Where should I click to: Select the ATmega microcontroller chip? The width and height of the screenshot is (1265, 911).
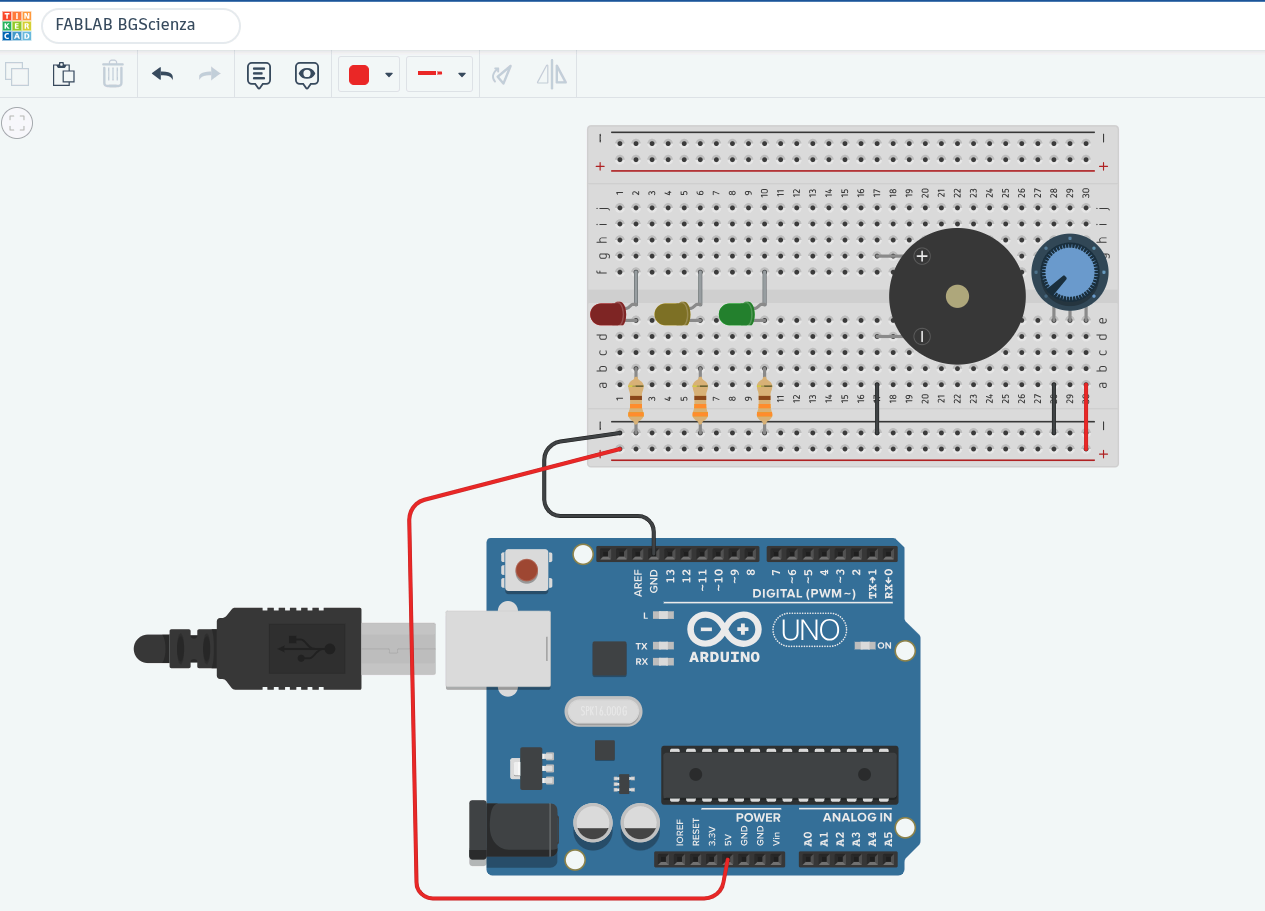[x=780, y=775]
